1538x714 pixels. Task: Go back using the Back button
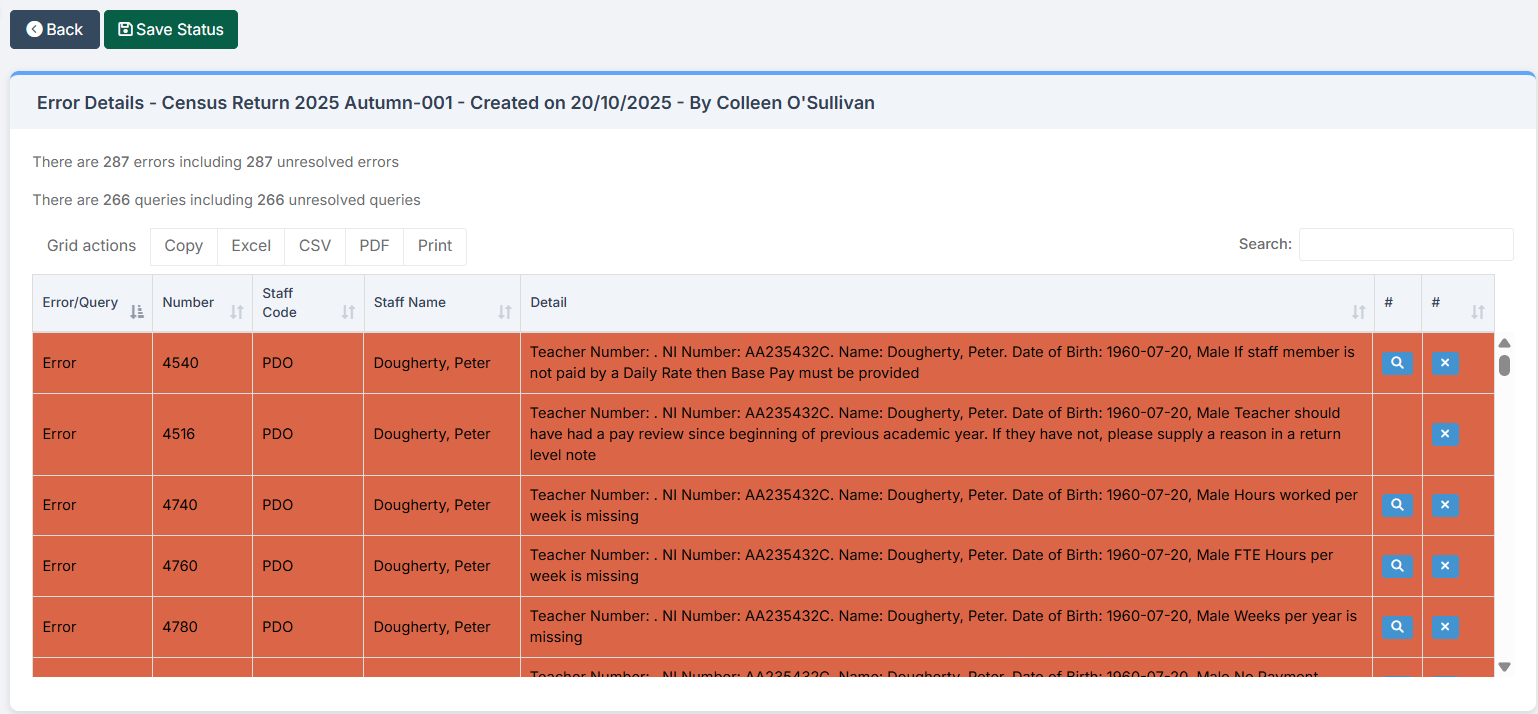pyautogui.click(x=55, y=29)
